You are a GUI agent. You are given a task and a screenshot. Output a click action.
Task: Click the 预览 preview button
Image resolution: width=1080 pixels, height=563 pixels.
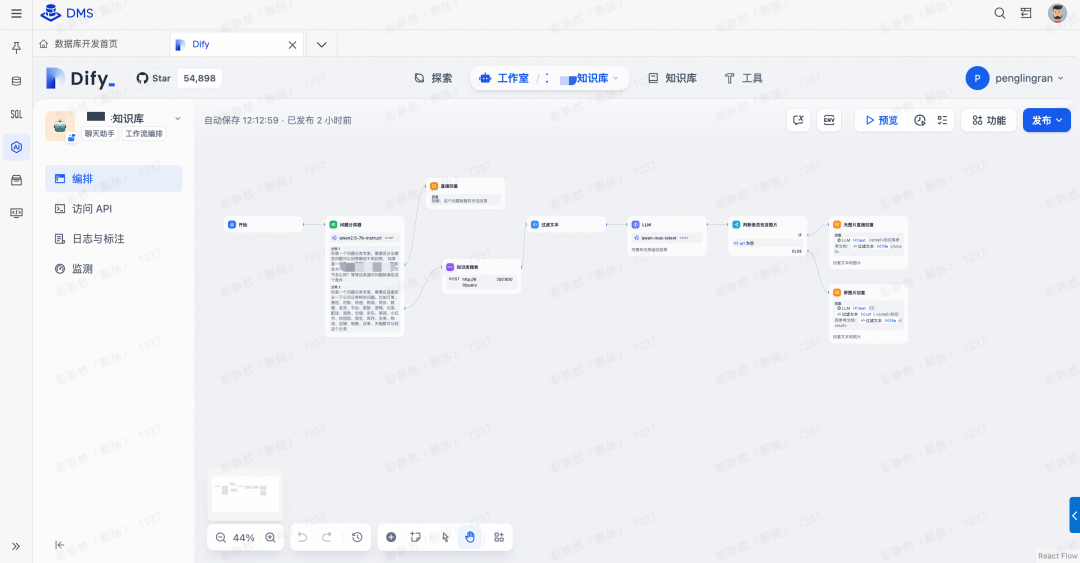[x=882, y=120]
